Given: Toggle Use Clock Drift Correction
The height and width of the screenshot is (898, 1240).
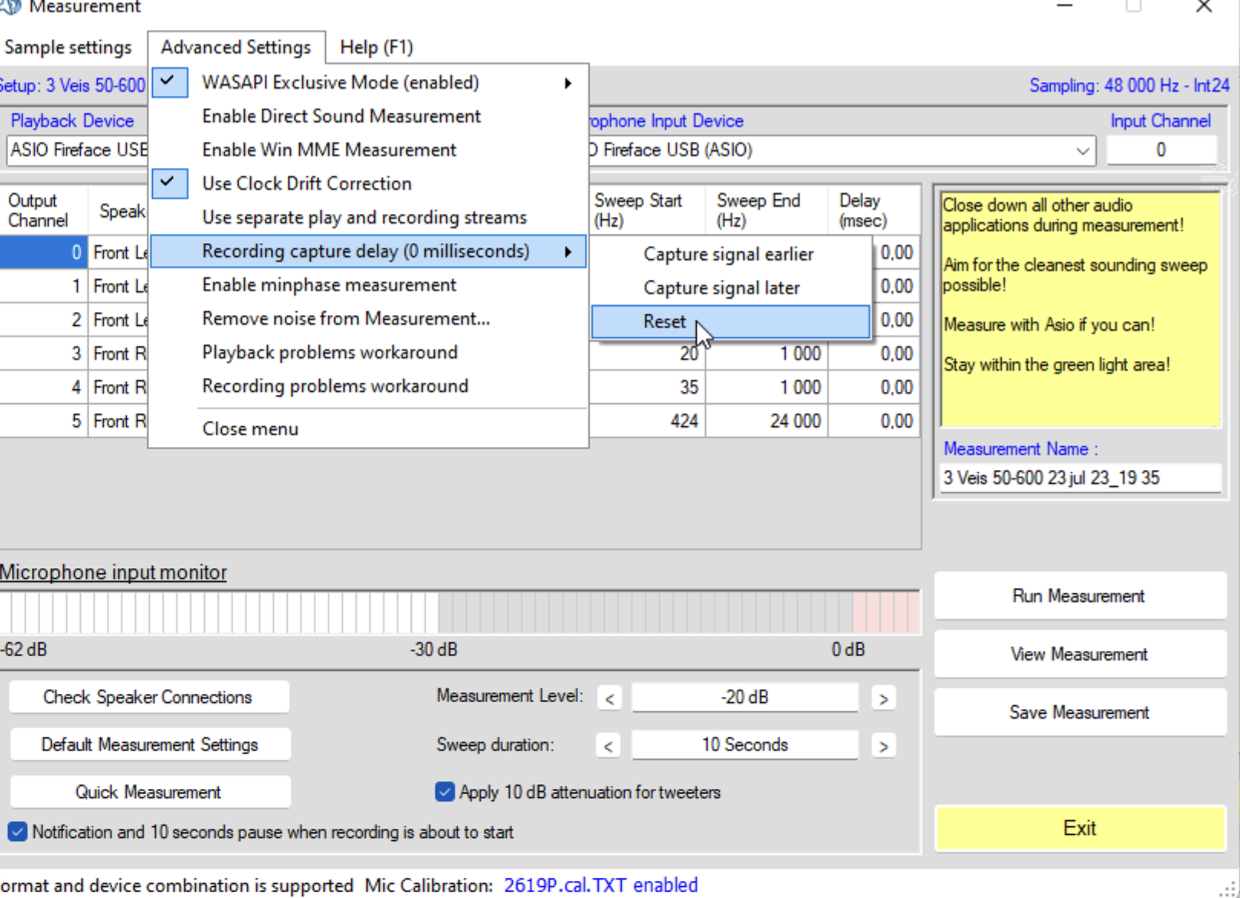Looking at the screenshot, I should [x=306, y=184].
